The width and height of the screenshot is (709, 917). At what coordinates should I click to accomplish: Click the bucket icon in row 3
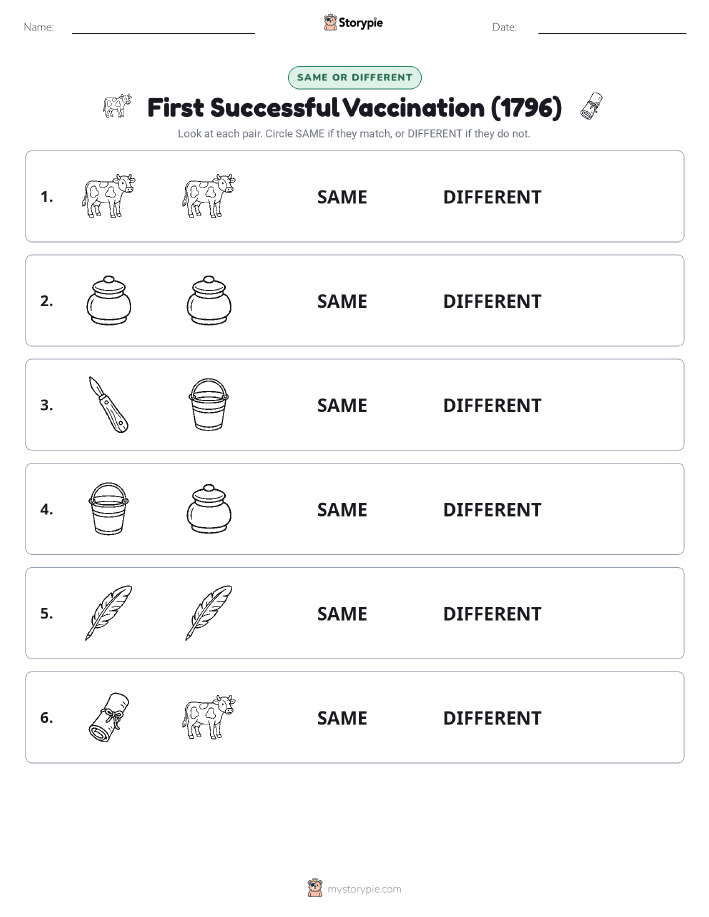(x=209, y=405)
